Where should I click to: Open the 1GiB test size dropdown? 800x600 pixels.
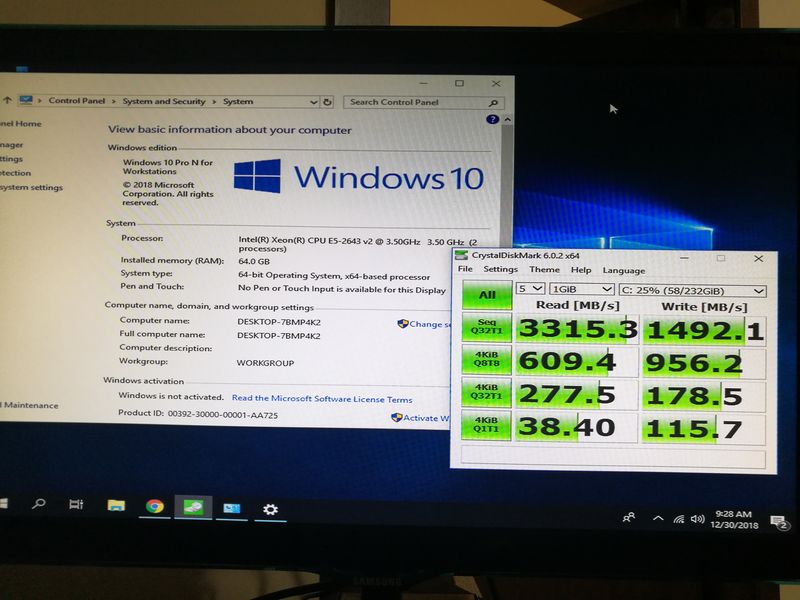pos(582,289)
